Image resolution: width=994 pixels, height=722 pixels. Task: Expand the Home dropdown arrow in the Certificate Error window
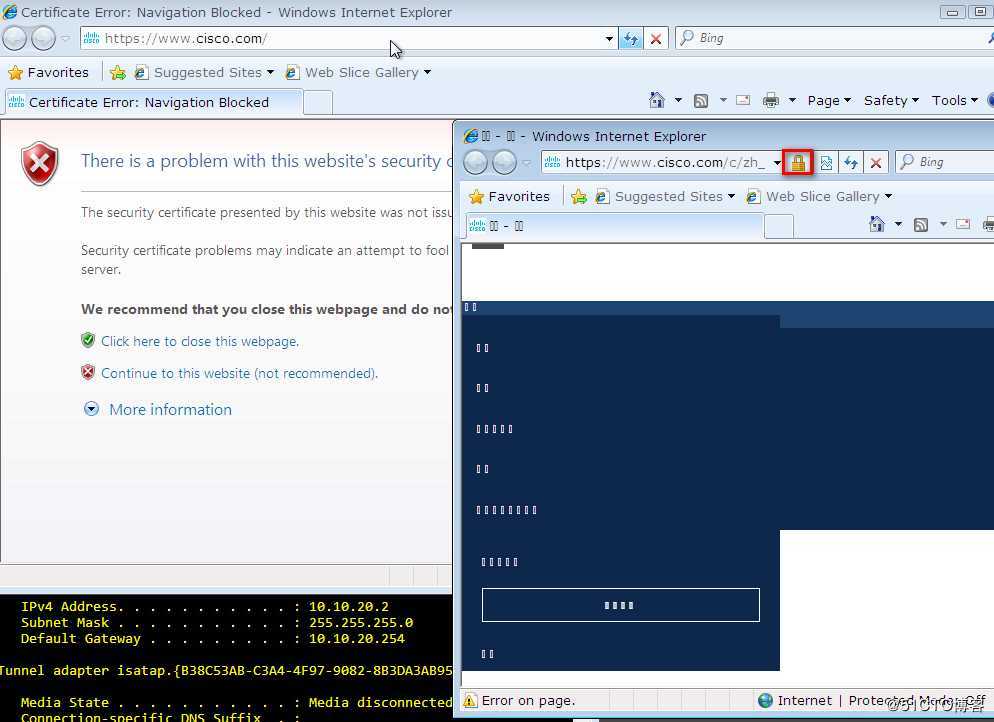coord(678,100)
